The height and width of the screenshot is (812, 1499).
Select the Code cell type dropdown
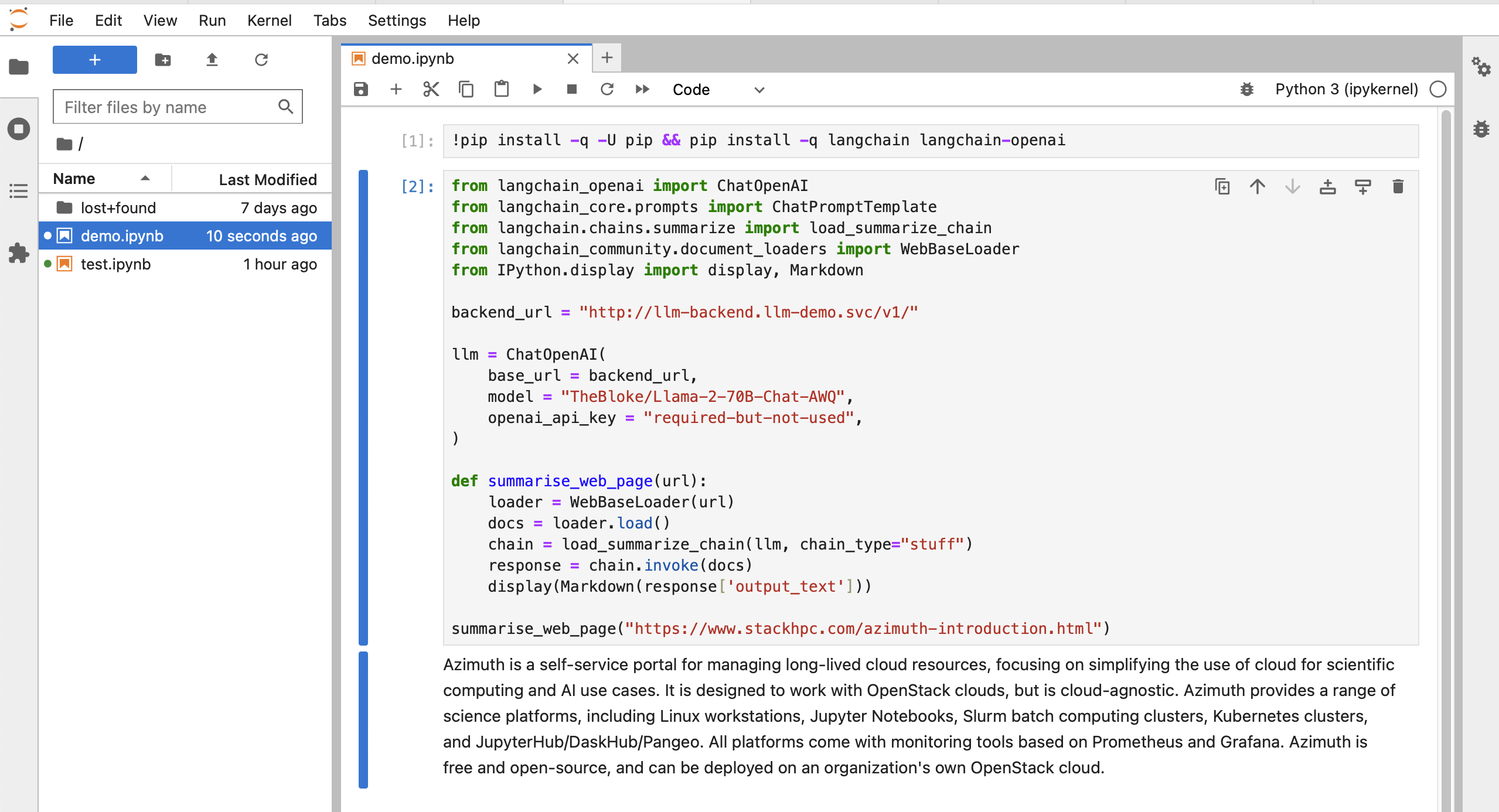[716, 89]
